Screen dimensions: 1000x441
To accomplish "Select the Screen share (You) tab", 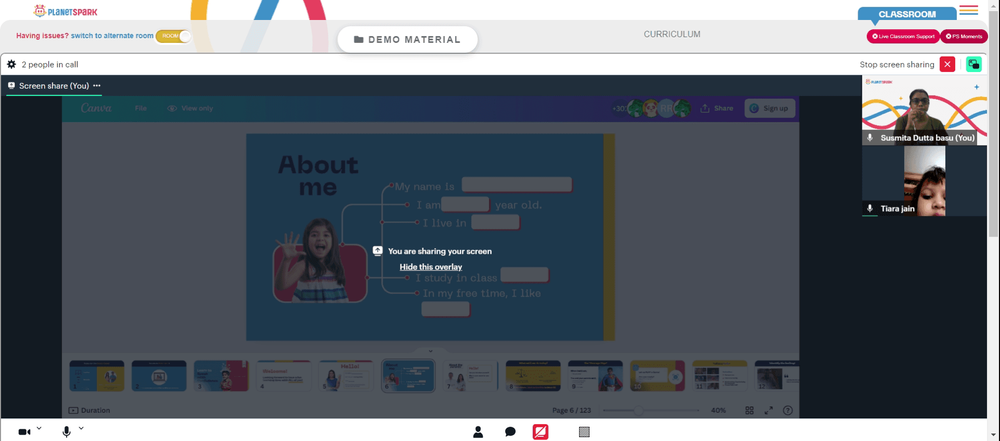I will (54, 86).
